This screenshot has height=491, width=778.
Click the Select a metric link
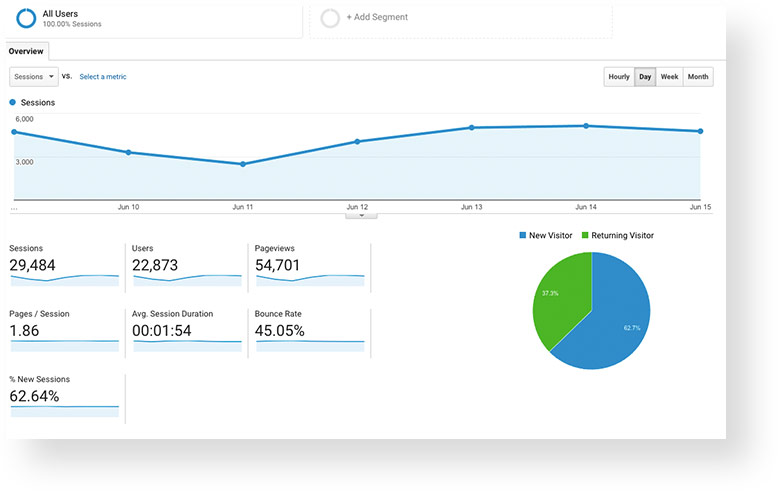[103, 77]
